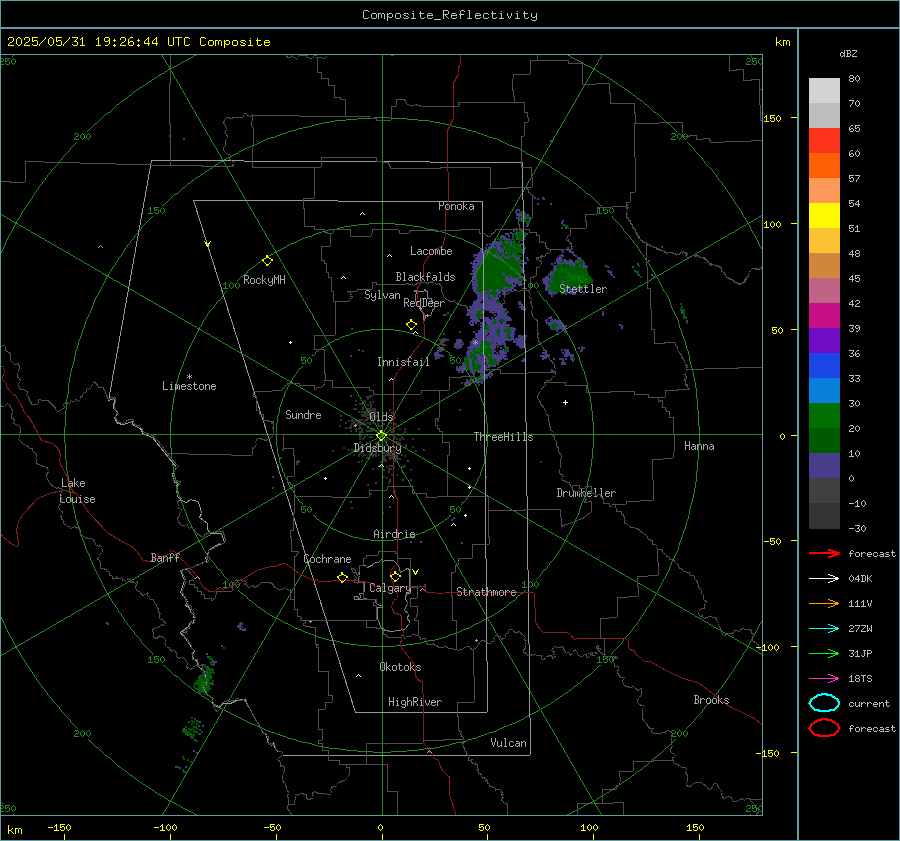Select the bright green 20-30 dBZ swatch
Screen dimensions: 900x841
[x=824, y=416]
